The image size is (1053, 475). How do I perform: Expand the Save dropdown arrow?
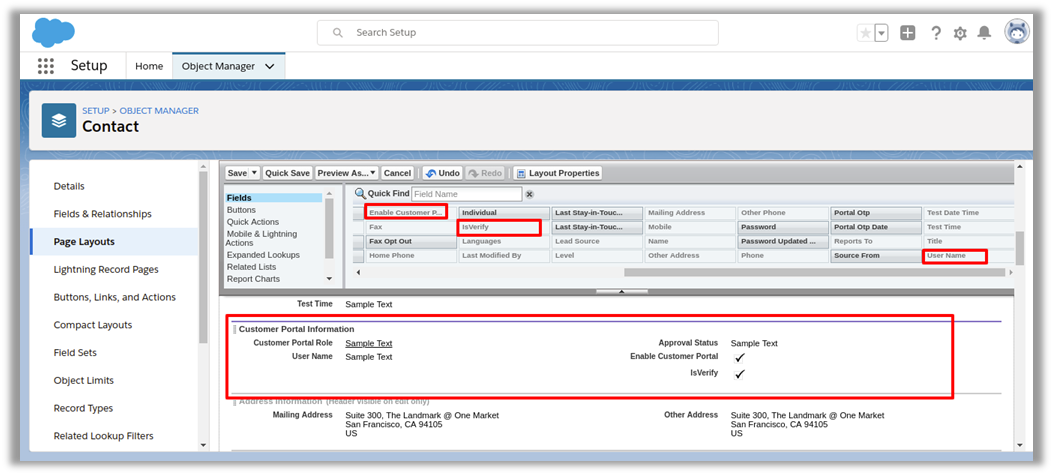click(x=254, y=173)
